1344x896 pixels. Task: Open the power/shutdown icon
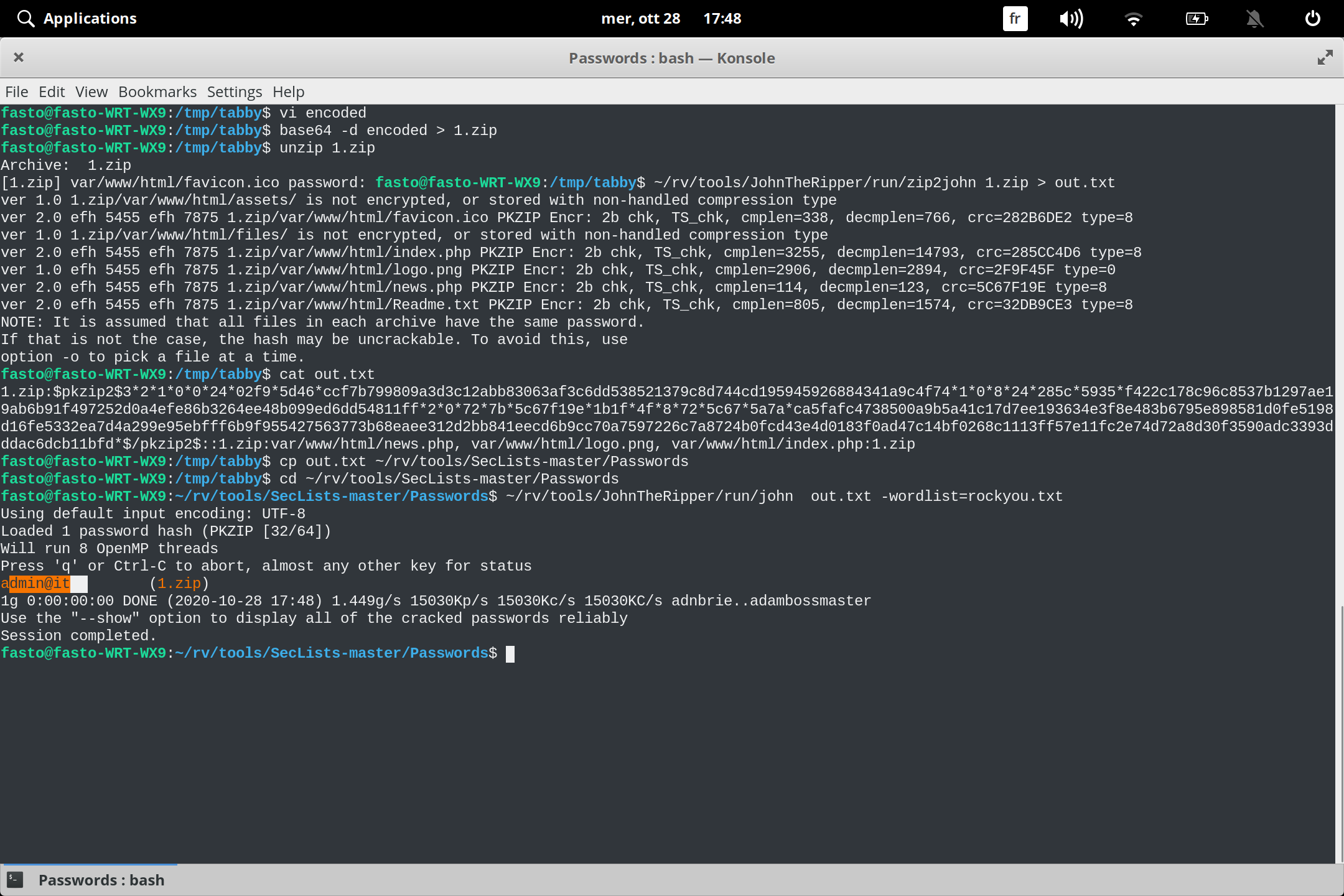point(1313,19)
